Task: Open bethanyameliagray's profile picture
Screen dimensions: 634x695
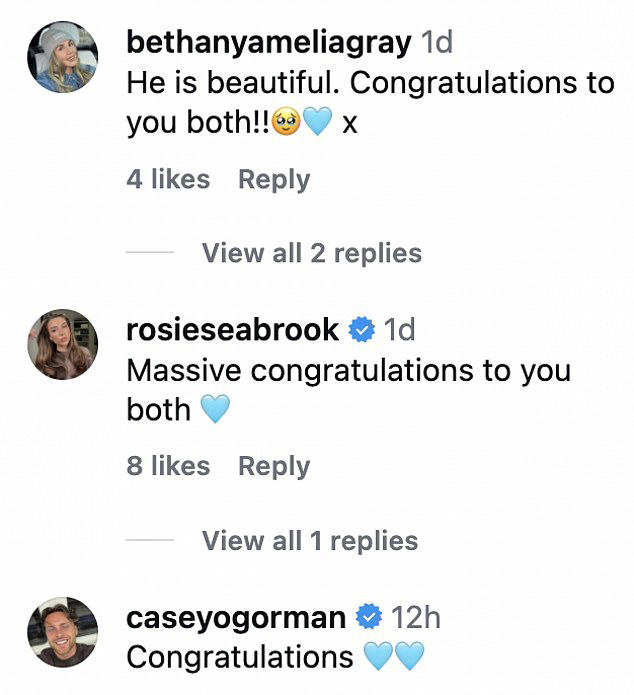Action: coord(61,57)
